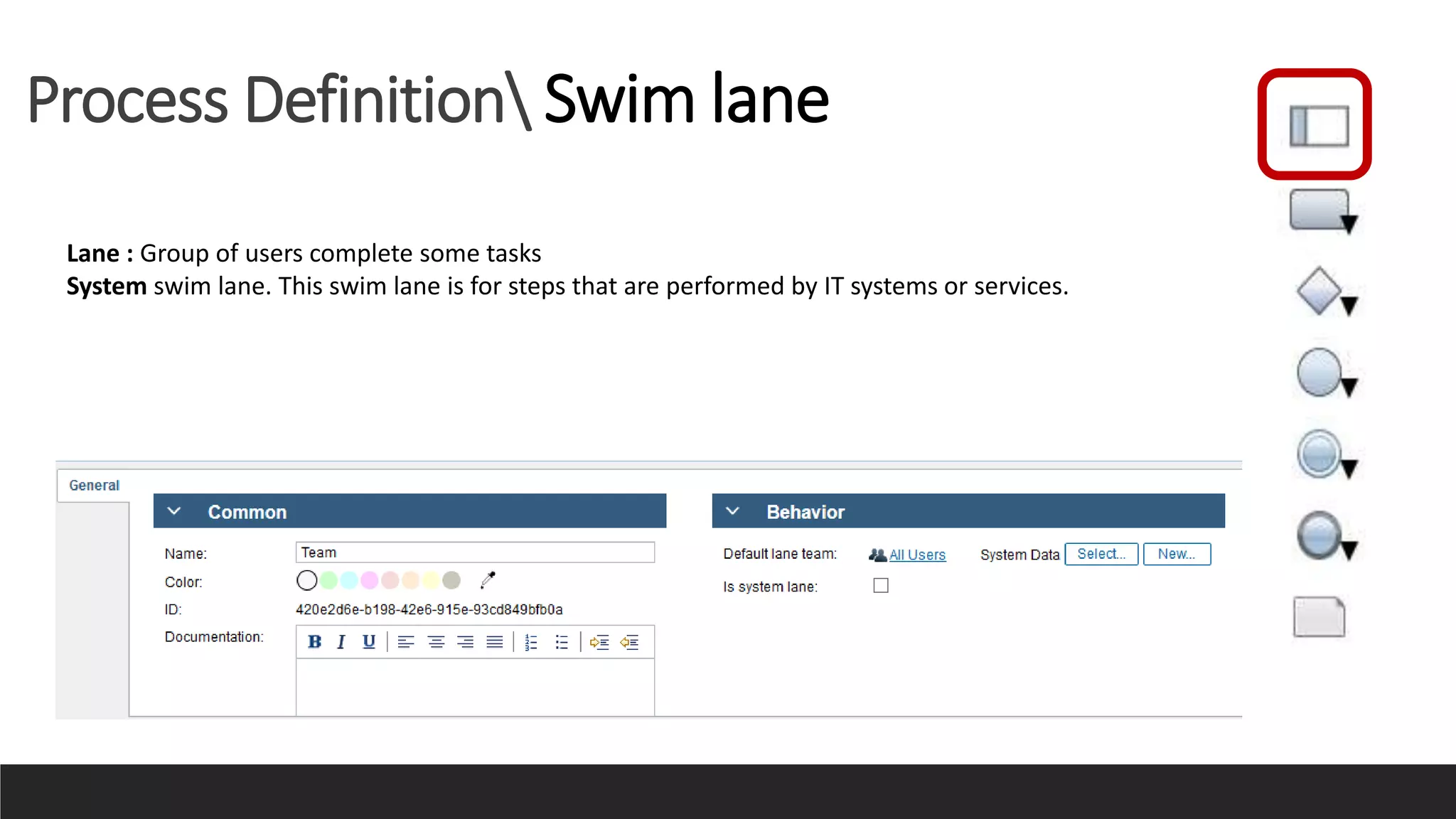This screenshot has height=819, width=1456.
Task: Click the 'Default lane team:' label
Action: pos(780,554)
